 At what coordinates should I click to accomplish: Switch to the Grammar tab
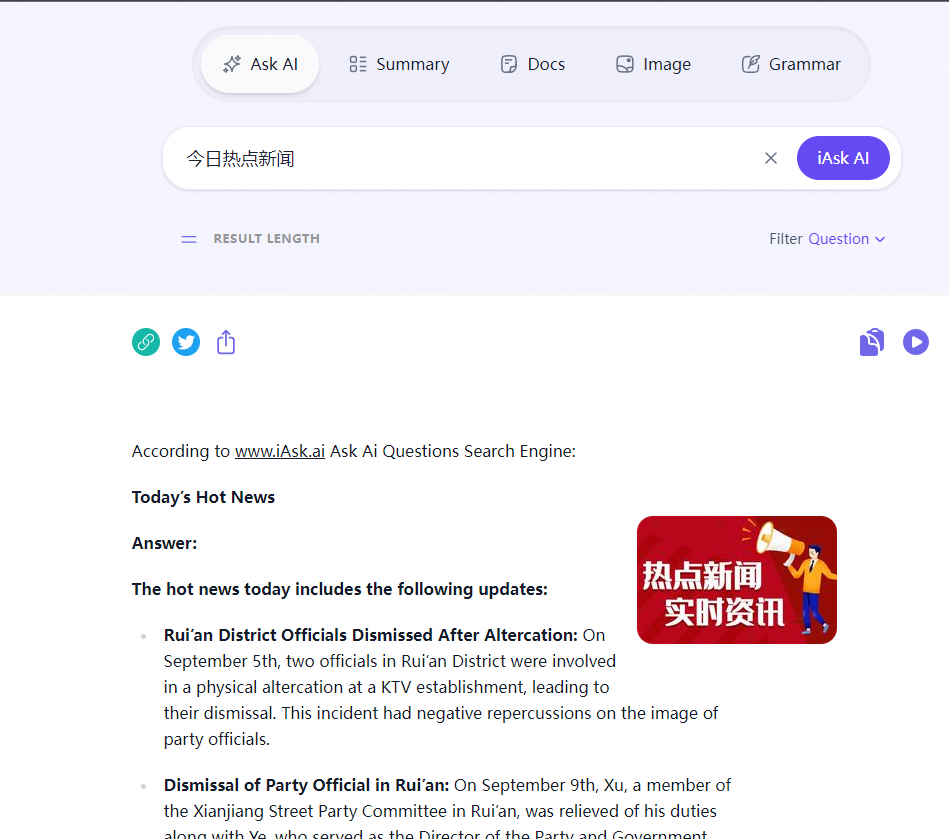[791, 63]
